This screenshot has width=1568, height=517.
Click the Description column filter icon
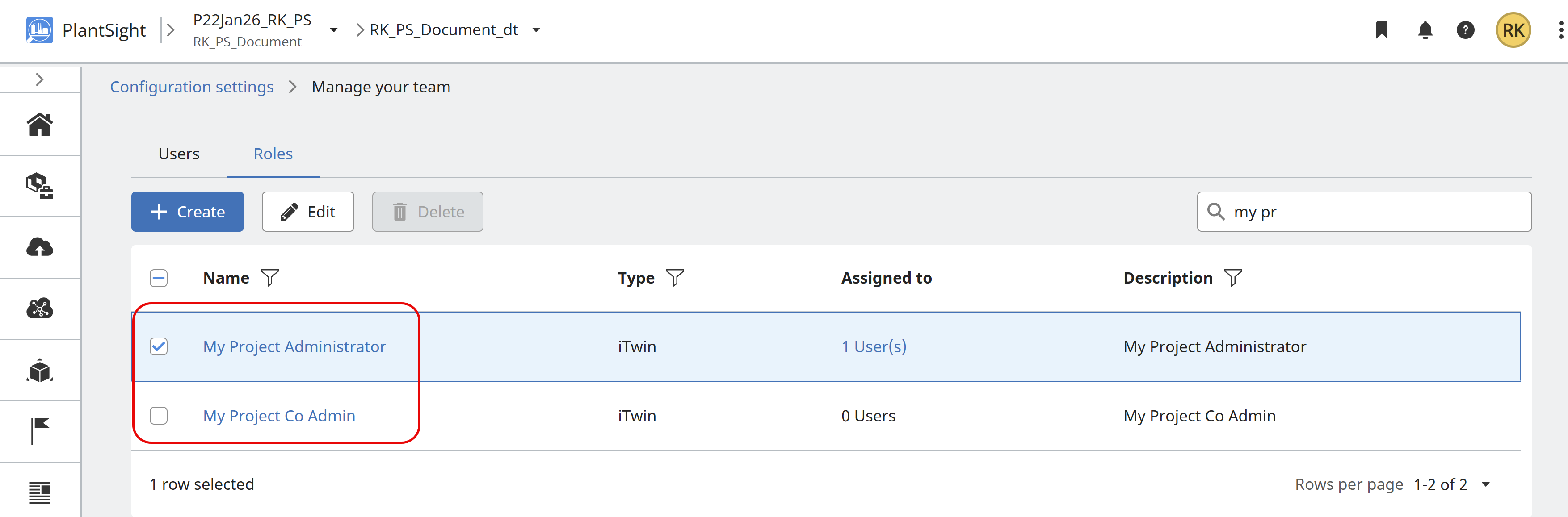point(1232,278)
